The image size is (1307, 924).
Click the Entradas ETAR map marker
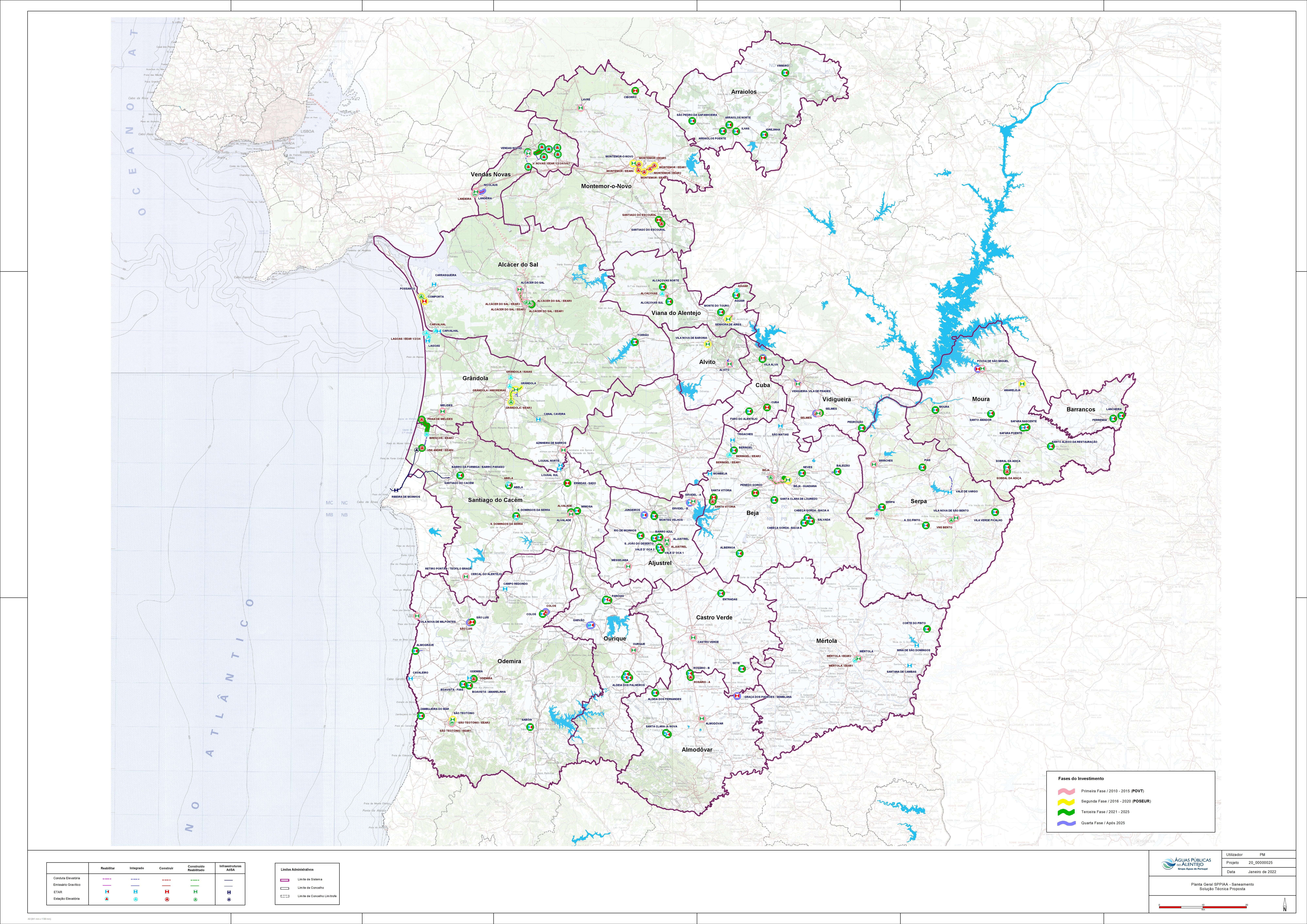(x=721, y=593)
